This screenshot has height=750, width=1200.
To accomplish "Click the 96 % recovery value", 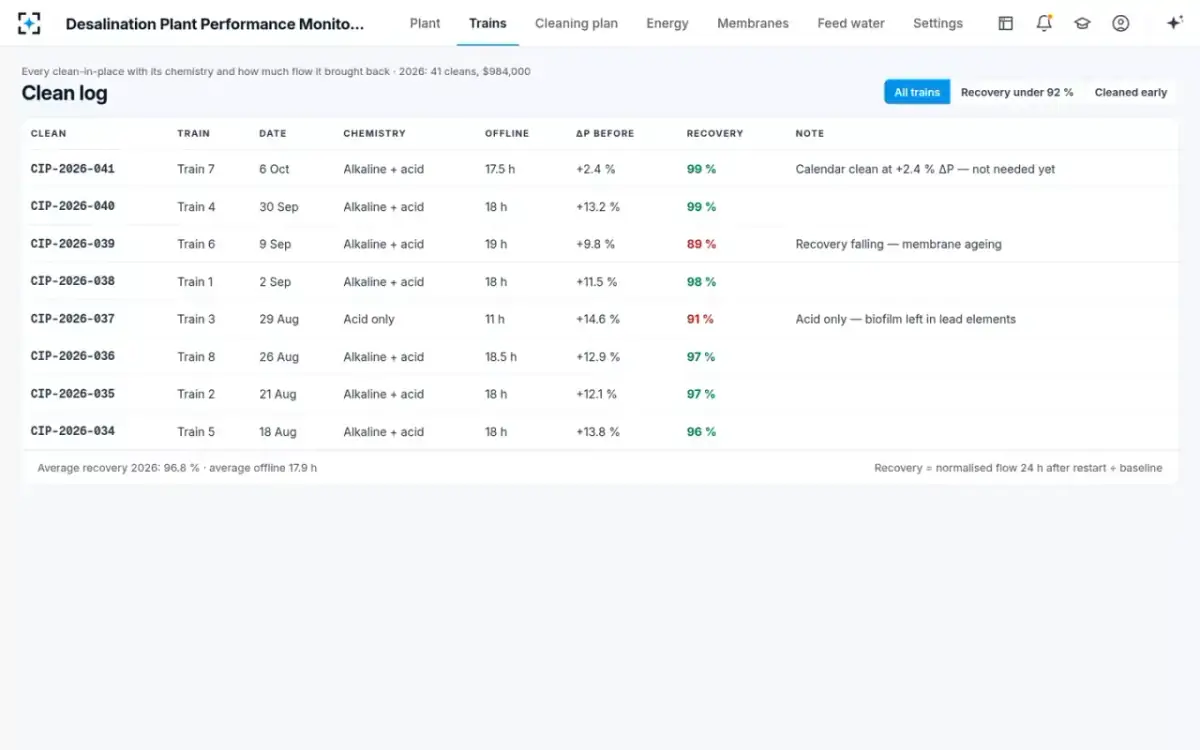I will click(x=701, y=432).
